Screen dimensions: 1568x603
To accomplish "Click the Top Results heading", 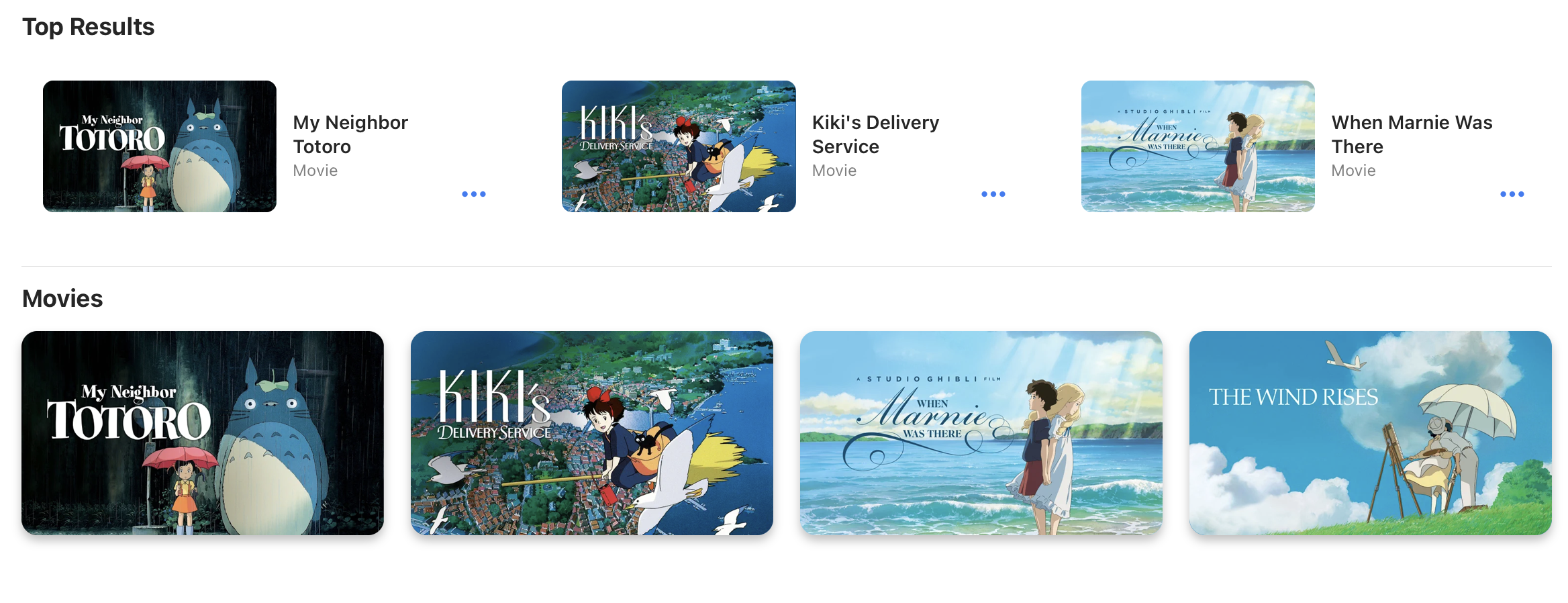I will click(89, 27).
